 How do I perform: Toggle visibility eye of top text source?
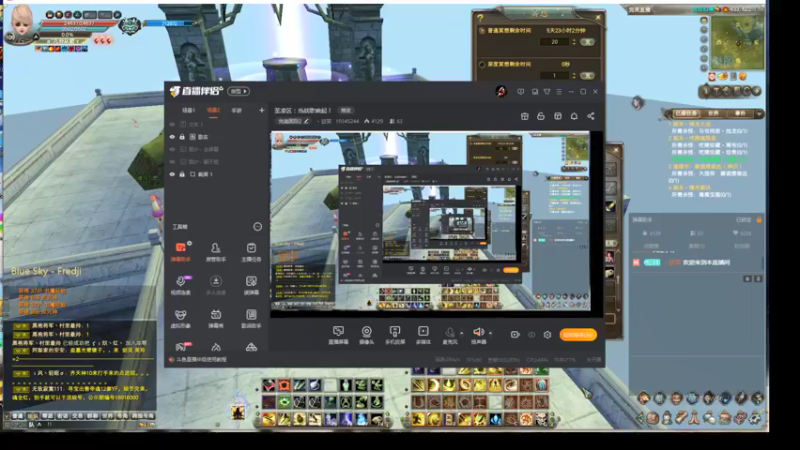tap(172, 124)
